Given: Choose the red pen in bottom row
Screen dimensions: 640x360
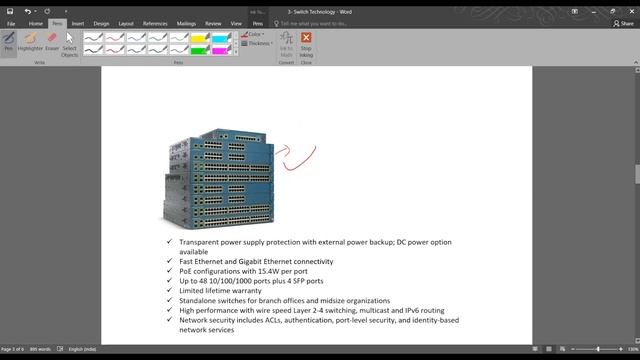Looking at the screenshot, I should 115,50.
